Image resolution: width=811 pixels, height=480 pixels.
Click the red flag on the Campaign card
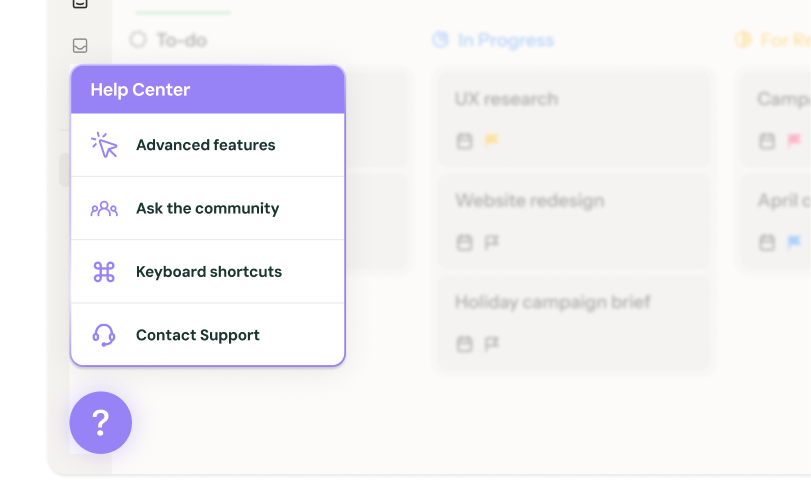pyautogui.click(x=794, y=142)
